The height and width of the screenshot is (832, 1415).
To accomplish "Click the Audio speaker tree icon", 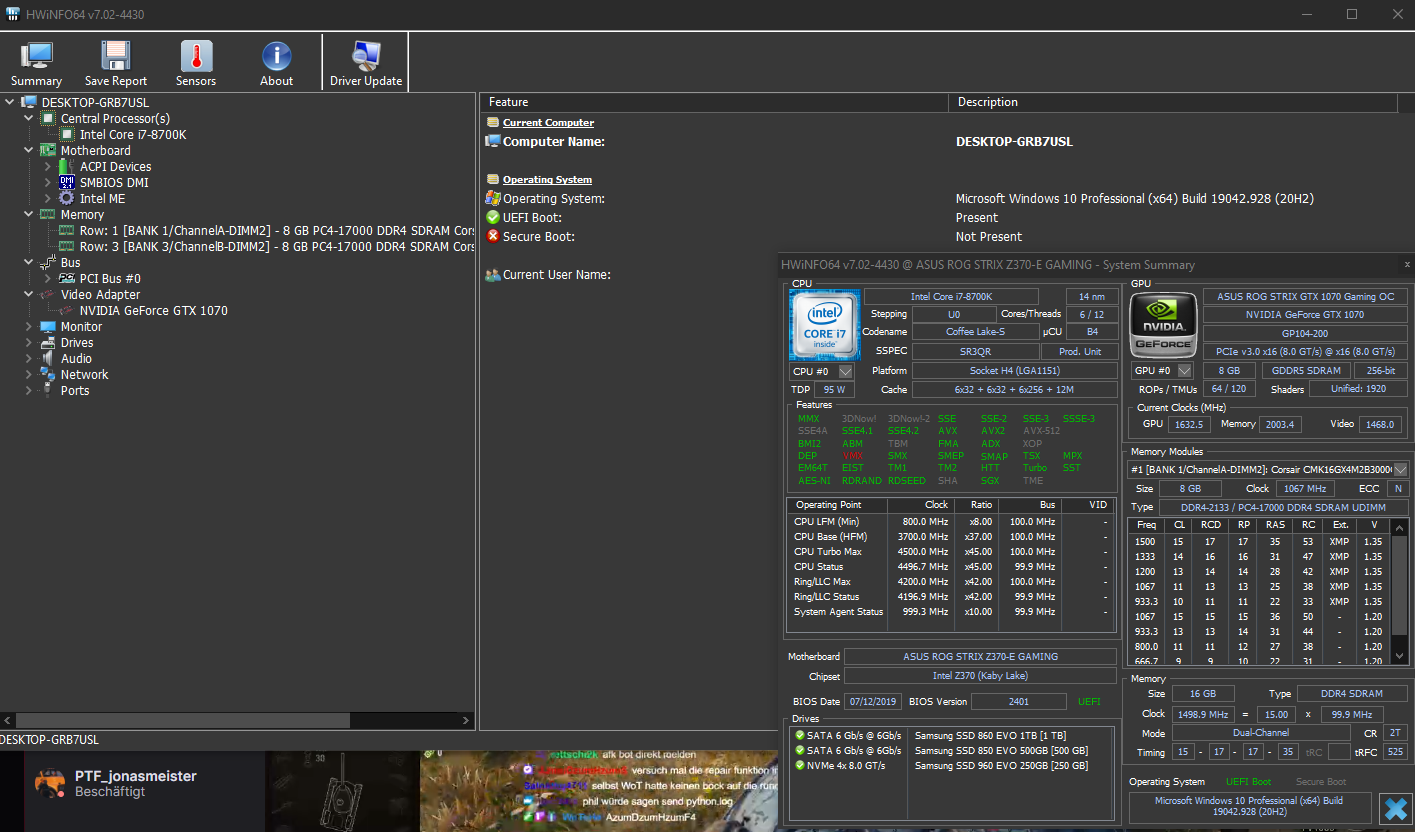I will pyautogui.click(x=48, y=359).
